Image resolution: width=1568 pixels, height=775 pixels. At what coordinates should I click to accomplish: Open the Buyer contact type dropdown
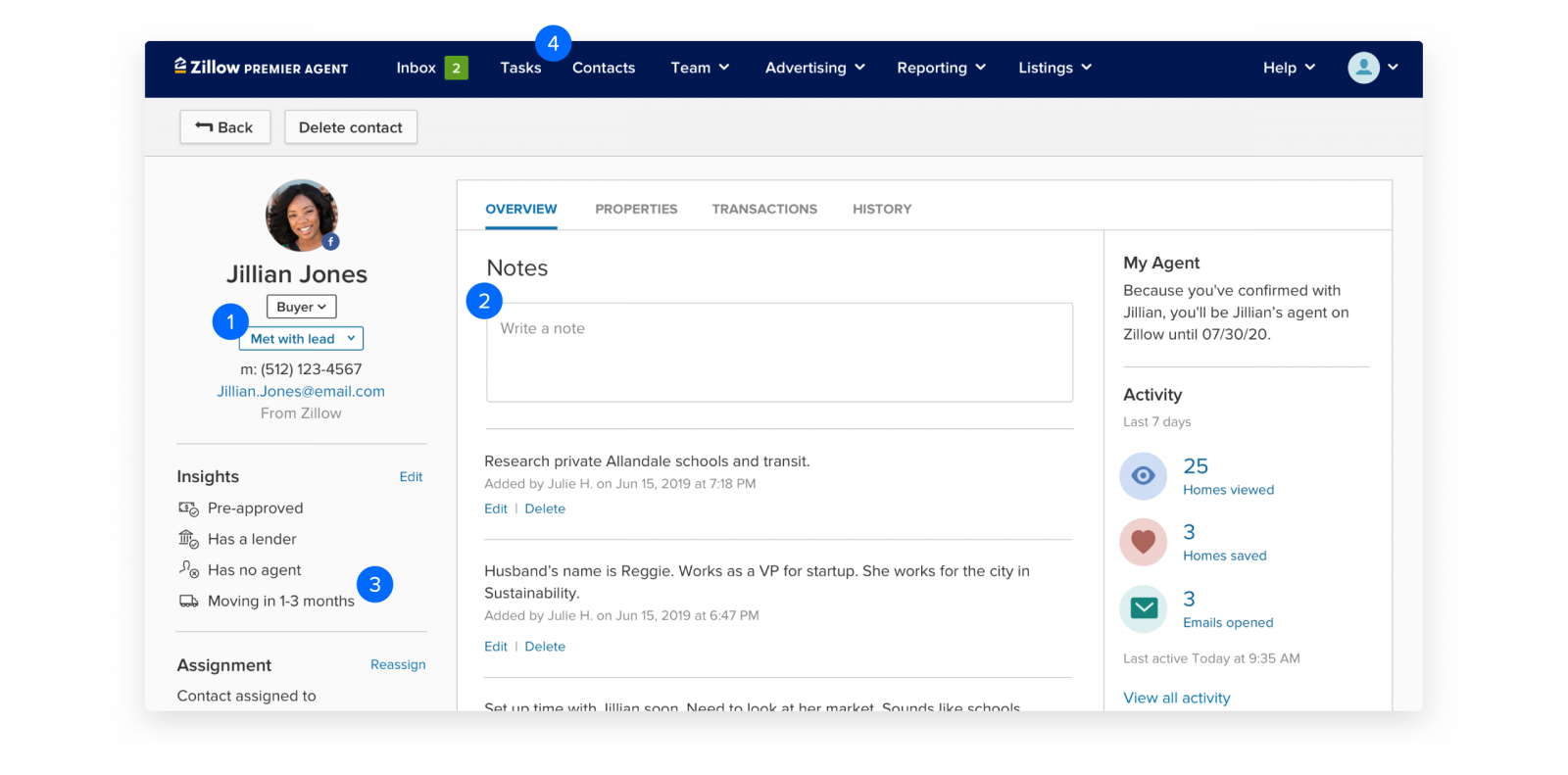click(x=301, y=307)
